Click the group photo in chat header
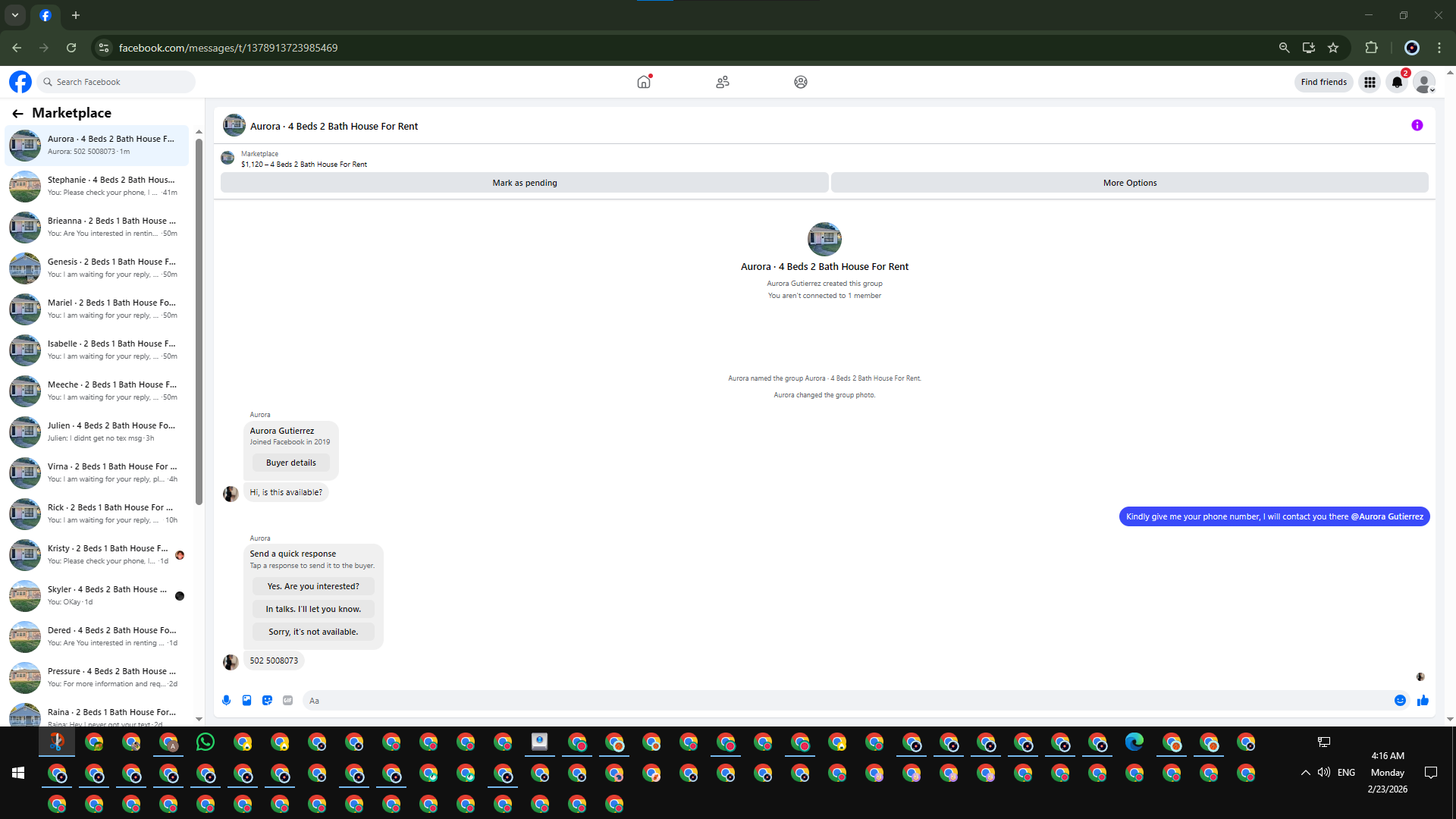The height and width of the screenshot is (819, 1456). tap(234, 126)
